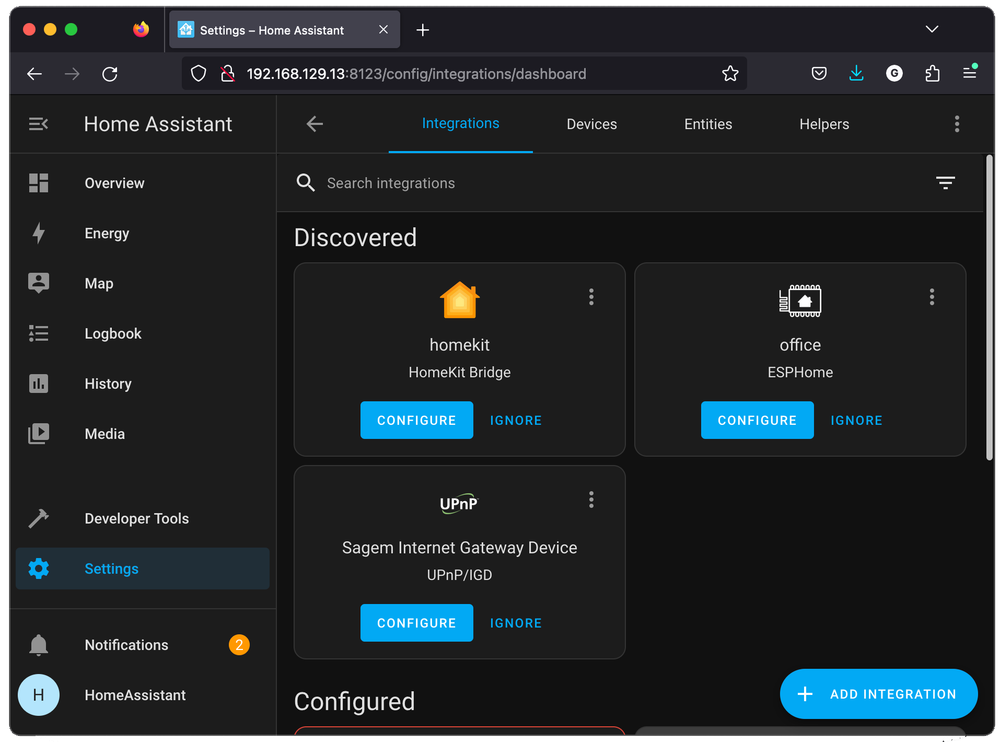
Task: Ignore the discovered office ESPHome device
Action: pos(856,420)
